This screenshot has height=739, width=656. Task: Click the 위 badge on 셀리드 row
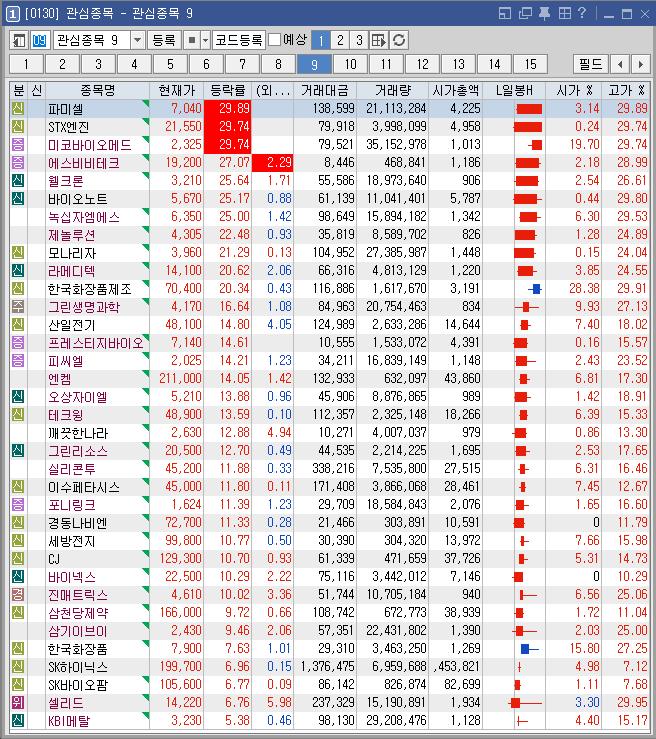click(x=17, y=703)
